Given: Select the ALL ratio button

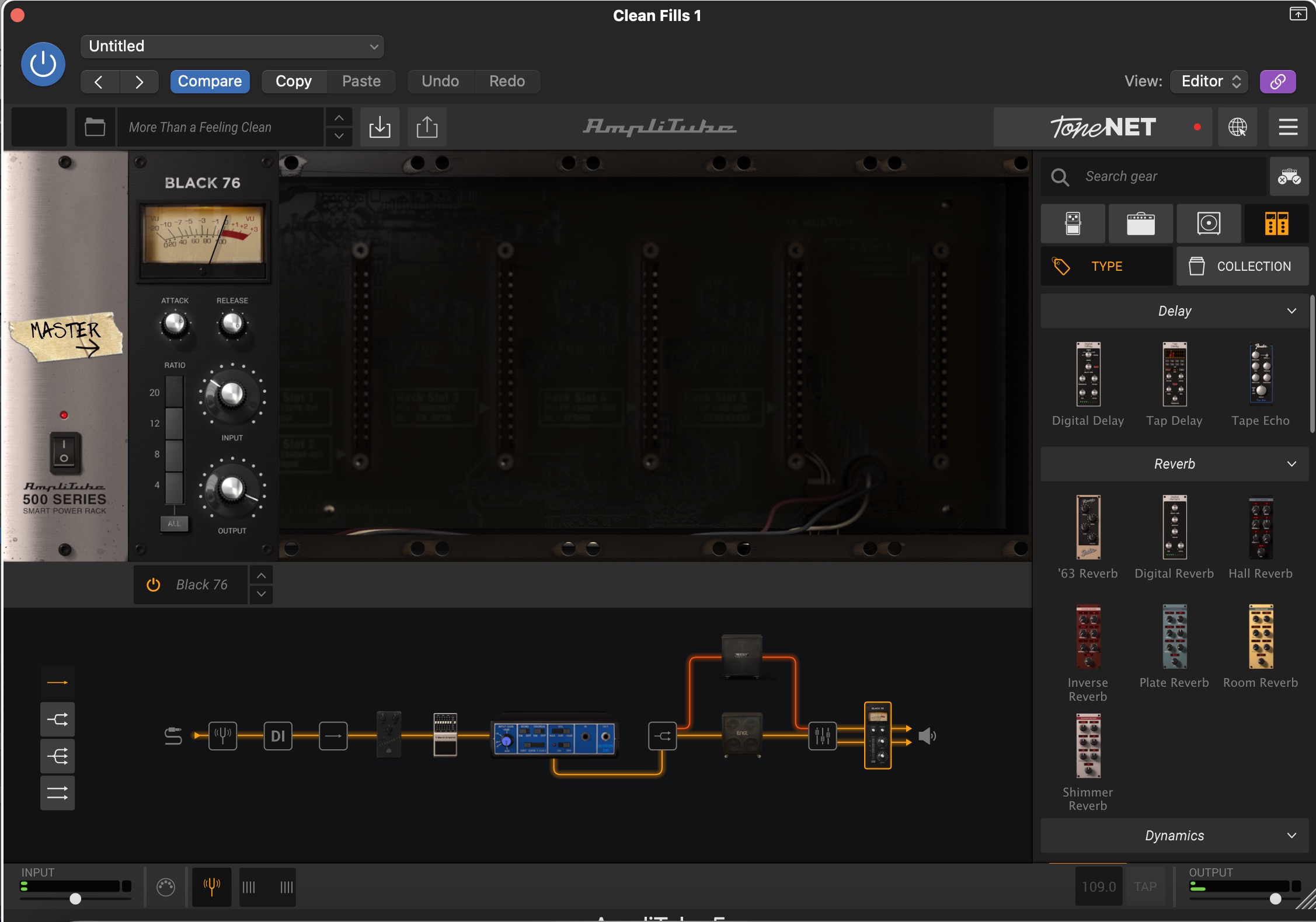Looking at the screenshot, I should click(x=174, y=523).
